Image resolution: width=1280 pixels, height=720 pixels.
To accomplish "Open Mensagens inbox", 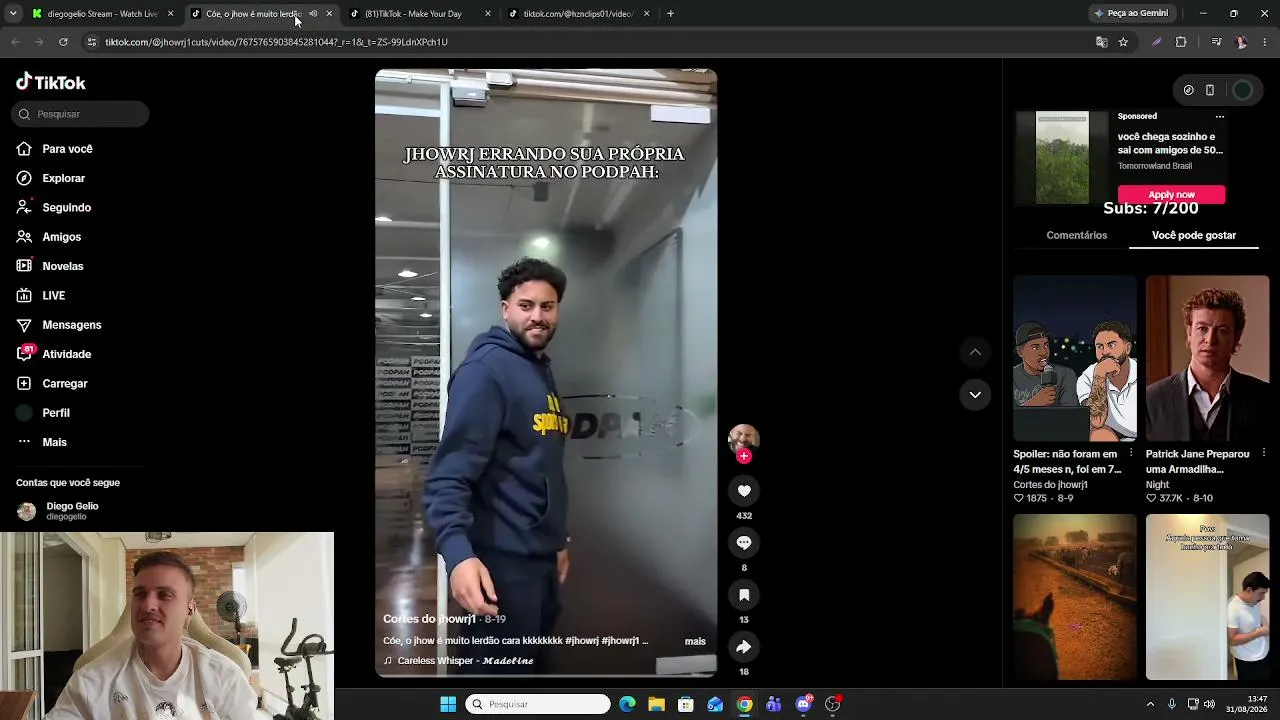I will coord(71,325).
